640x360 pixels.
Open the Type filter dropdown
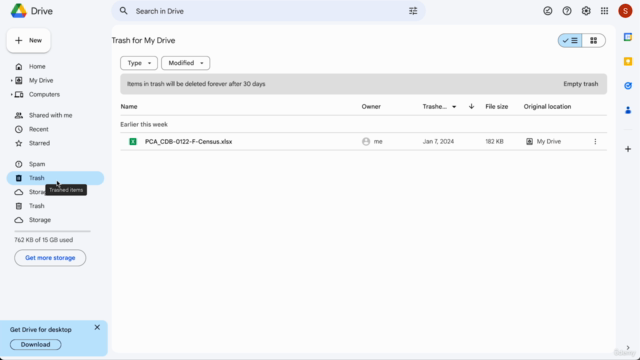pos(139,63)
